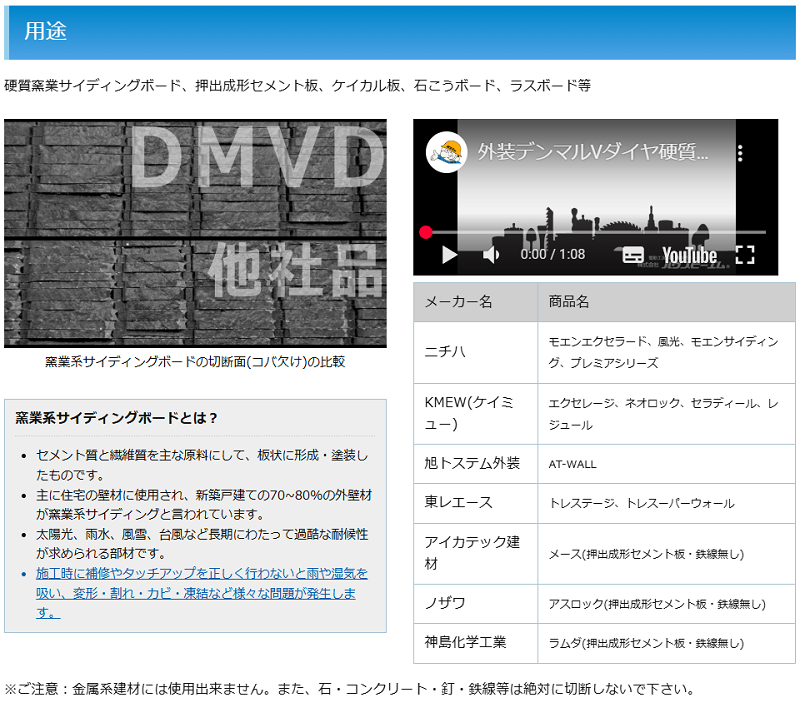Viewport: 800px width, 710px height.
Task: Click the ラムダ product cell
Action: pos(666,643)
